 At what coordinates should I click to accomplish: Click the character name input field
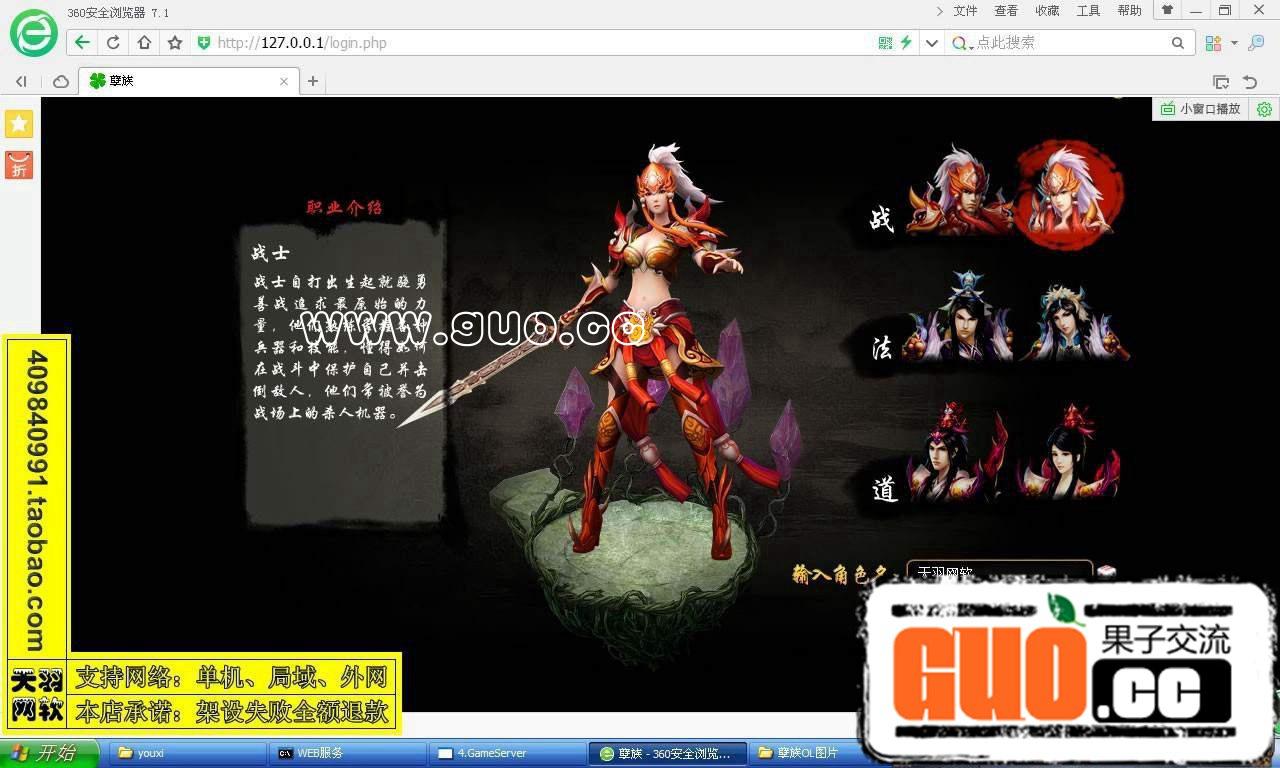(999, 572)
